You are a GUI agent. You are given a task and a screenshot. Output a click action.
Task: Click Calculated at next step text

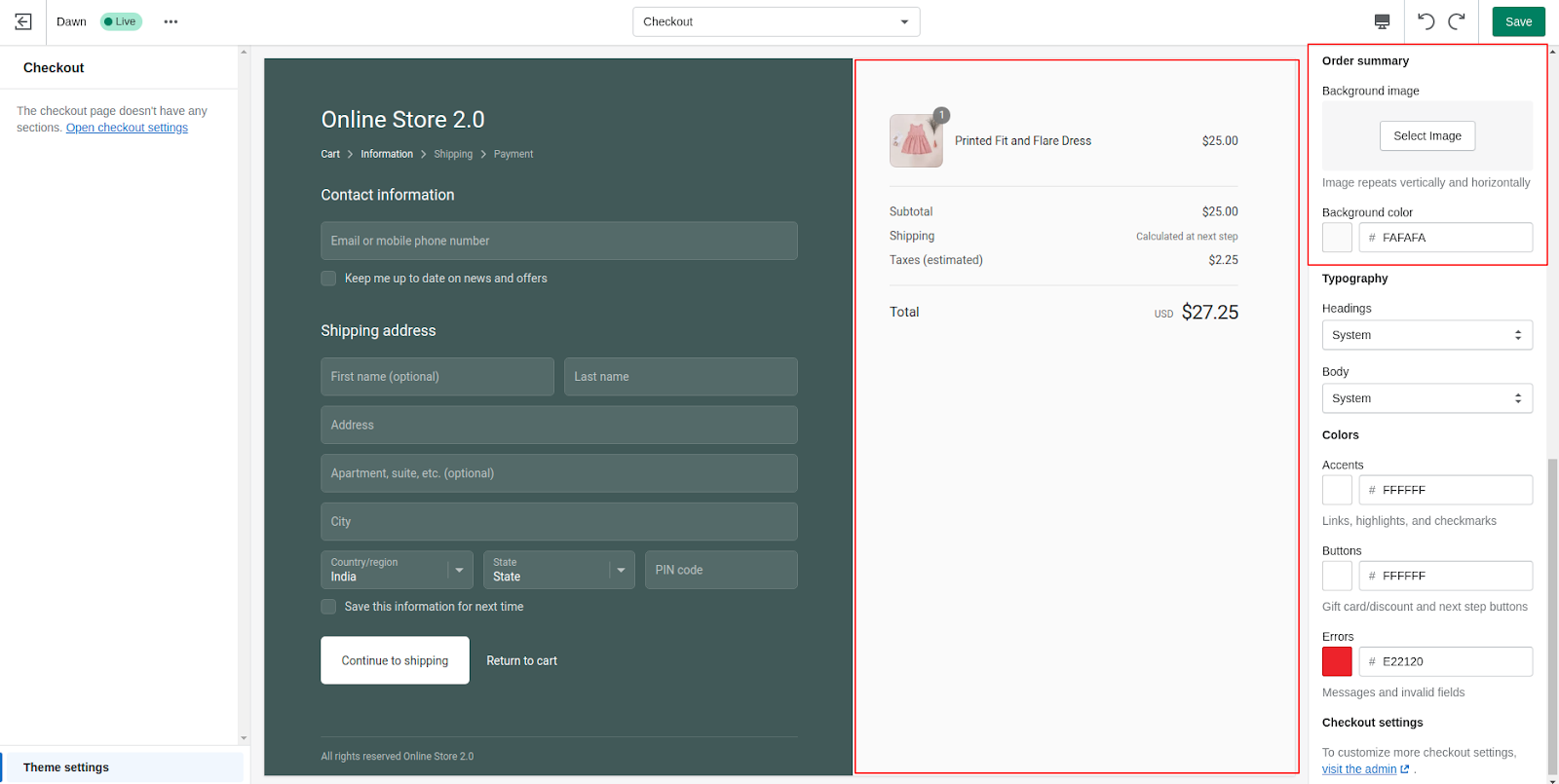(1187, 237)
